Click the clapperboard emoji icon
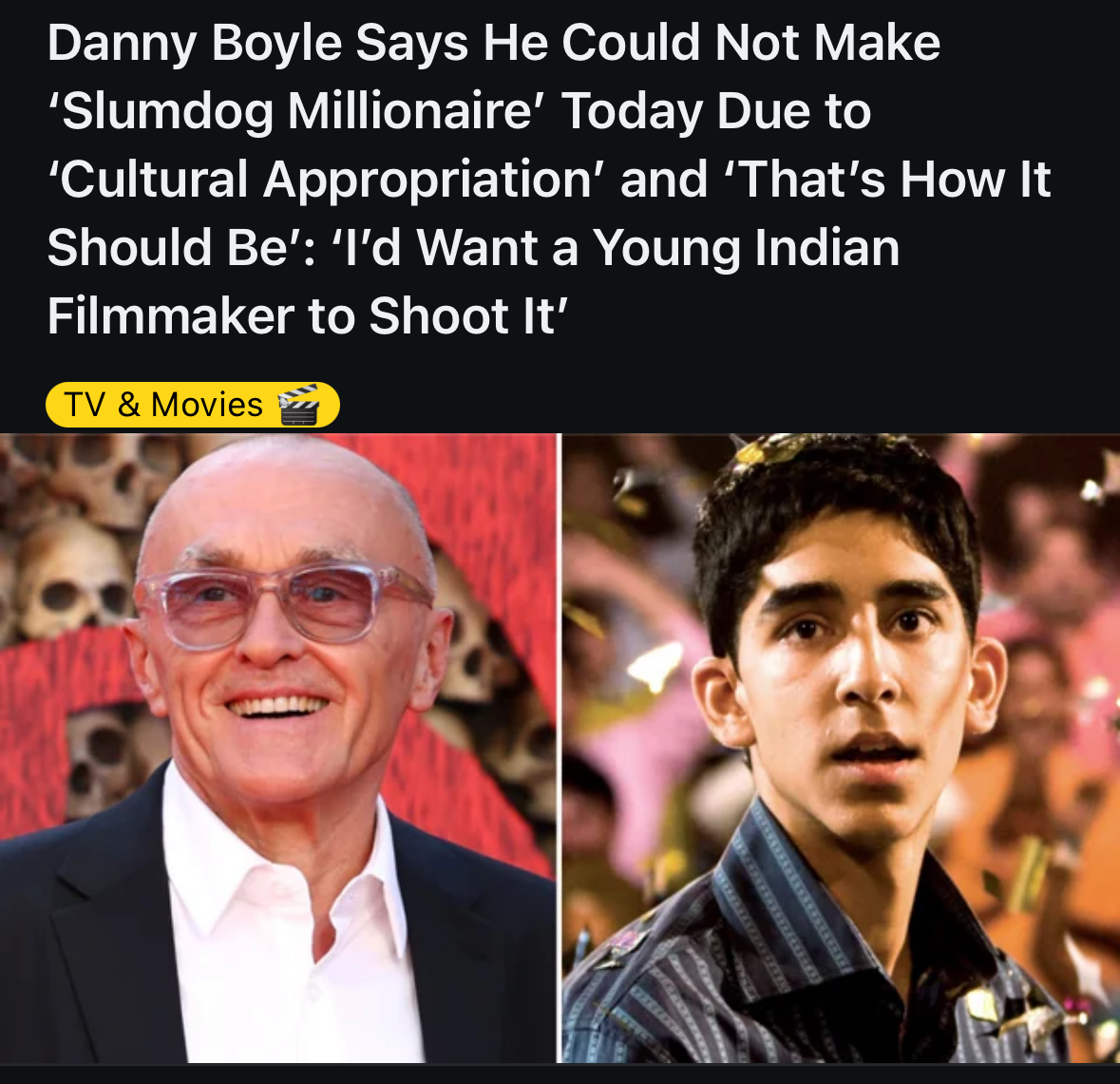 click(x=298, y=405)
